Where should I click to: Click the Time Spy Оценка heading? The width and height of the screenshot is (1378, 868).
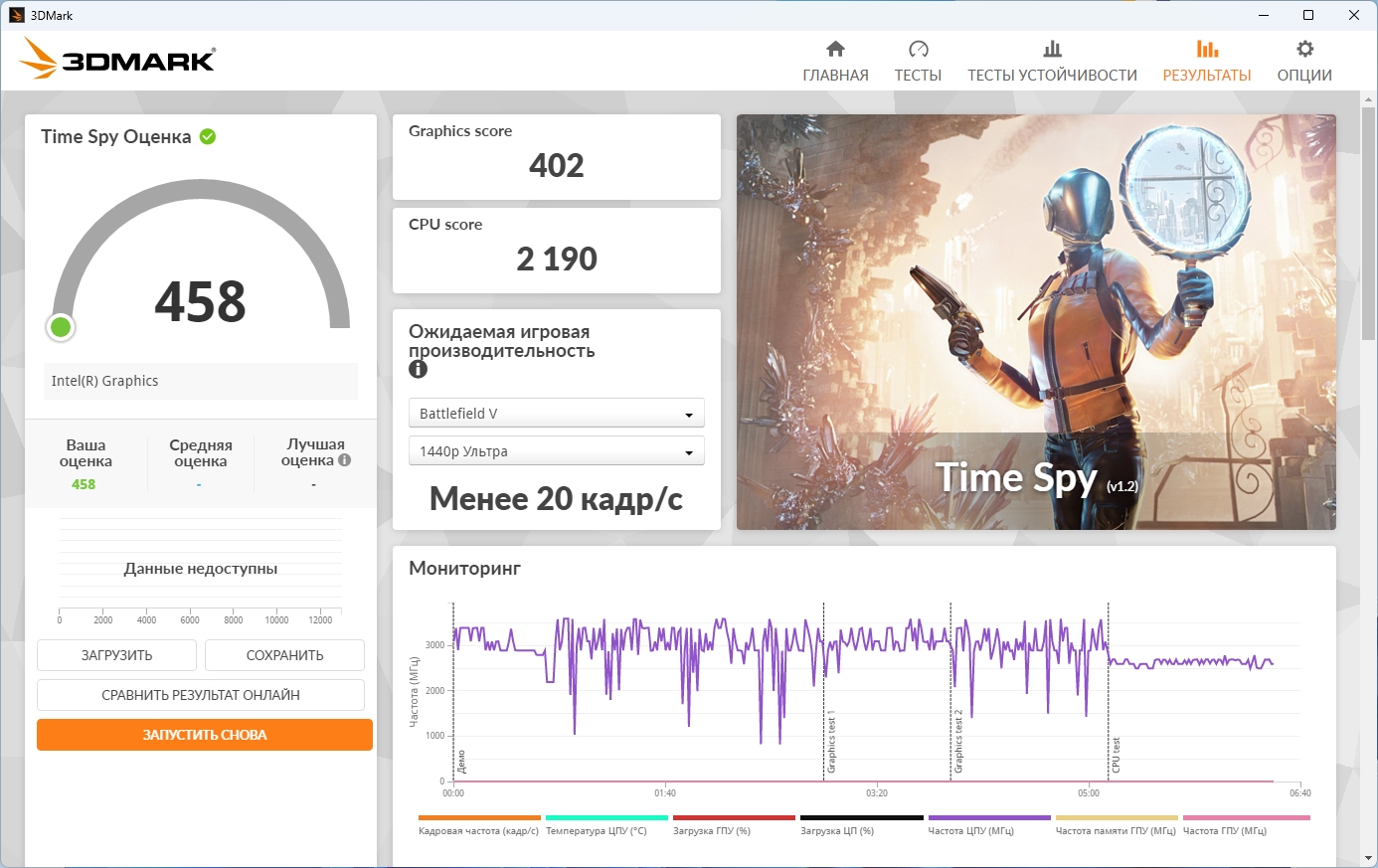pos(116,137)
